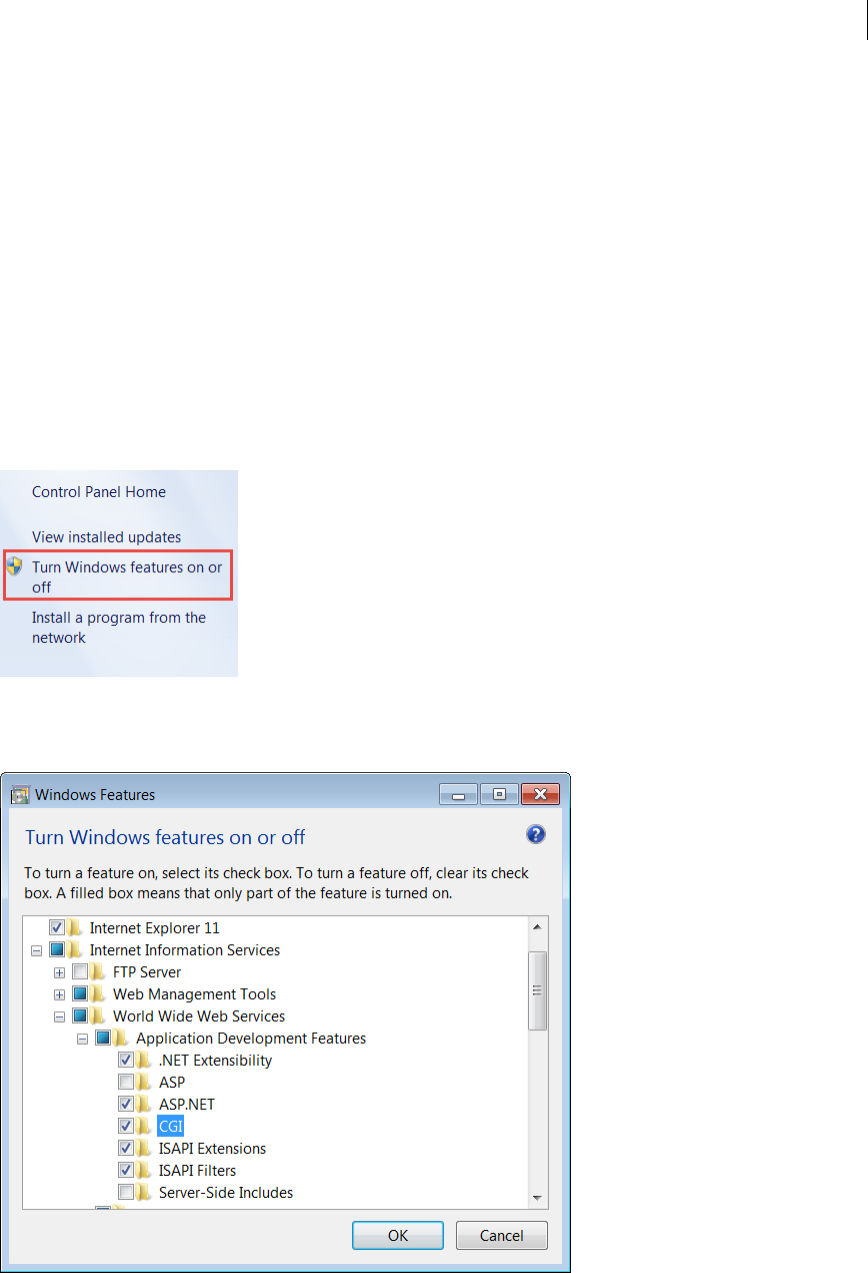Click Internet Information Services folder icon
Viewport: 868px width, 1273px height.
[x=75, y=950]
